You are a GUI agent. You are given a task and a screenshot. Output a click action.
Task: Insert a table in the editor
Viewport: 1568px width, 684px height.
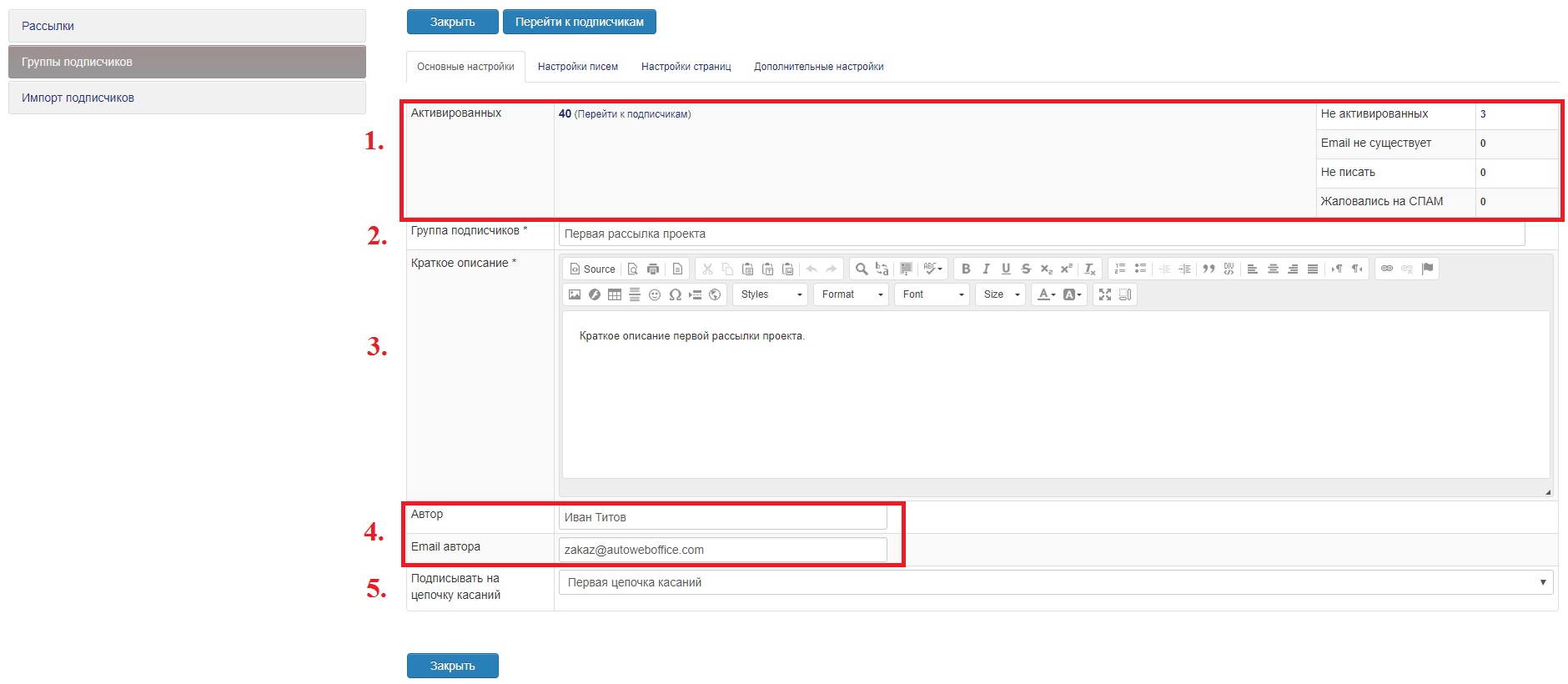click(x=615, y=294)
